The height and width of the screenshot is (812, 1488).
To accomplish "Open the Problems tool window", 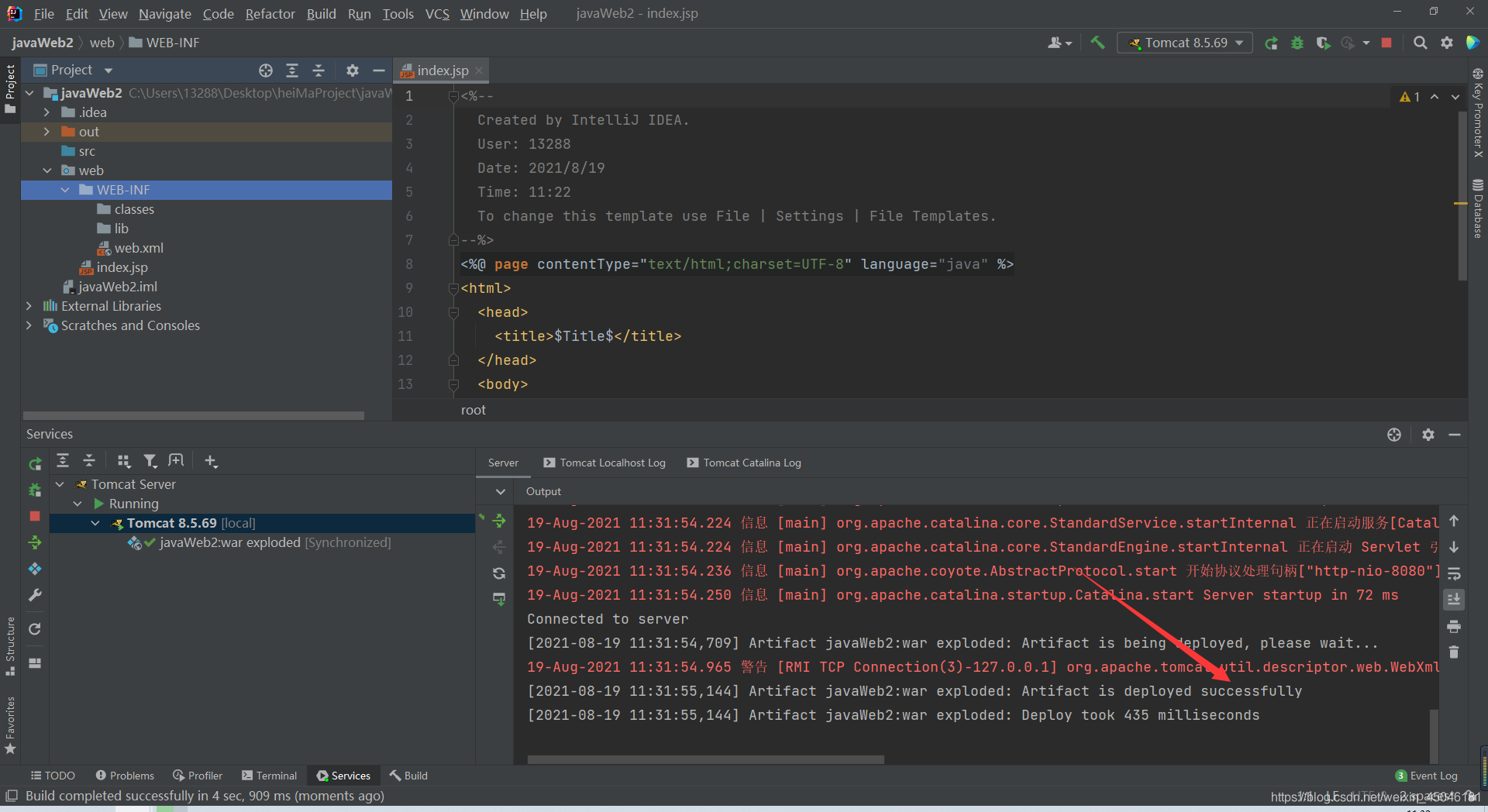I will 125,776.
